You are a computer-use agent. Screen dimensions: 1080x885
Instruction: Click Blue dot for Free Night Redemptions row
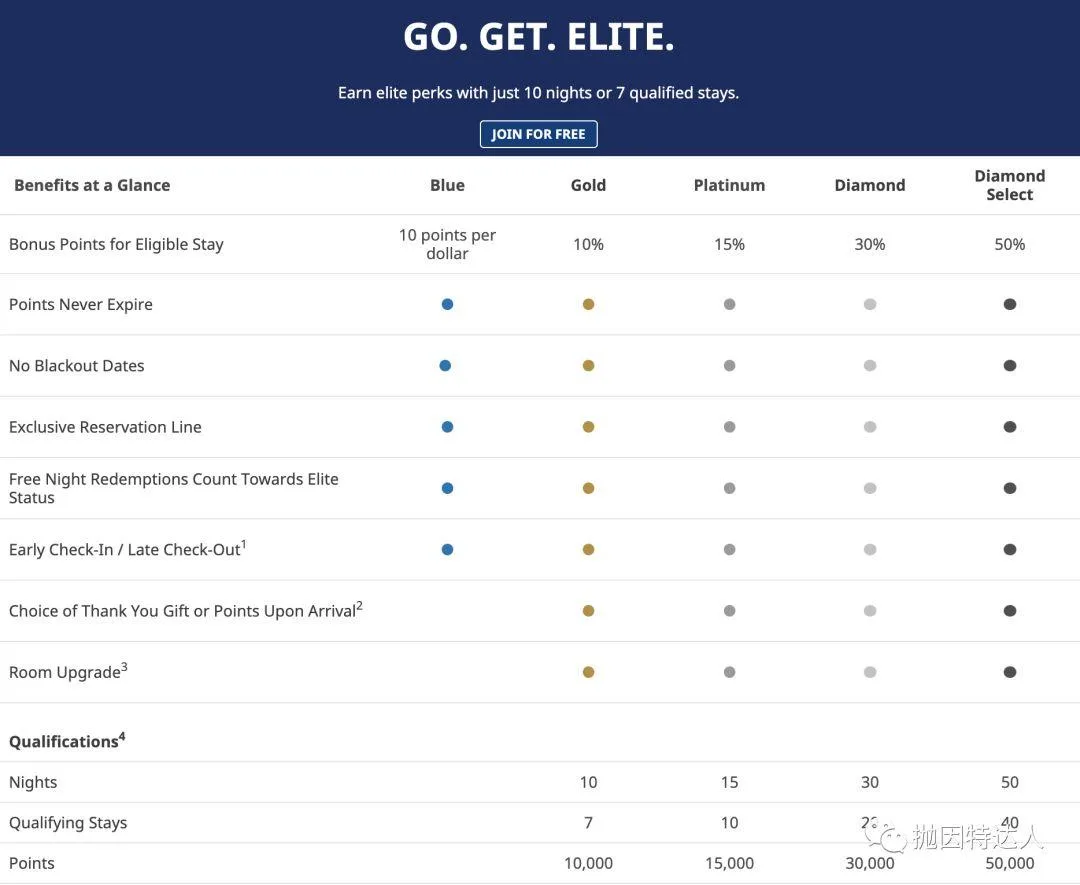click(x=447, y=488)
